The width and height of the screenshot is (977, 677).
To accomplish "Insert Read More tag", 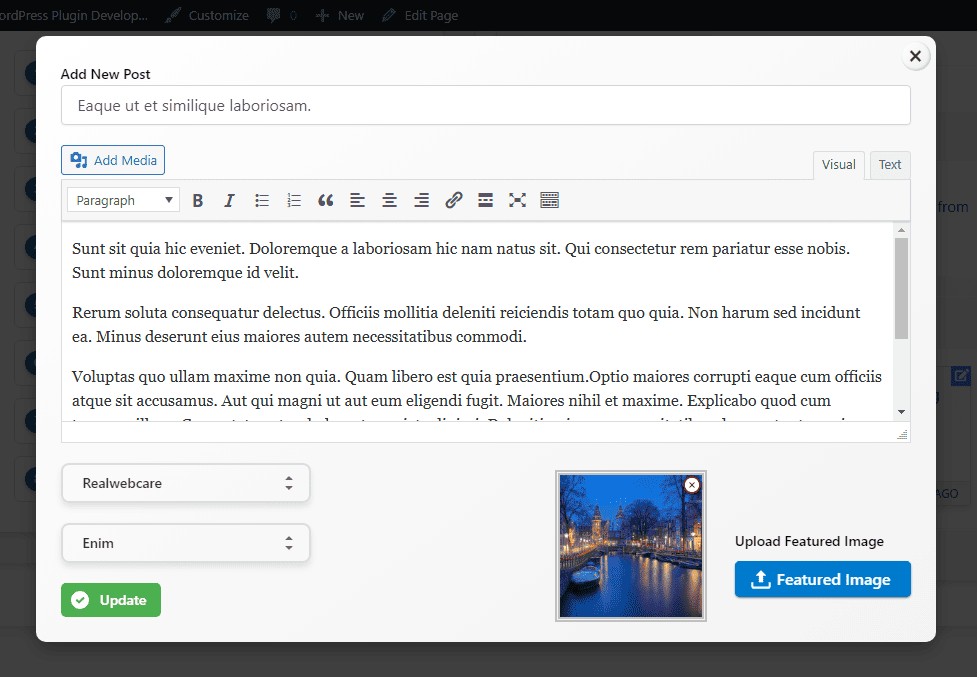I will pyautogui.click(x=485, y=201).
